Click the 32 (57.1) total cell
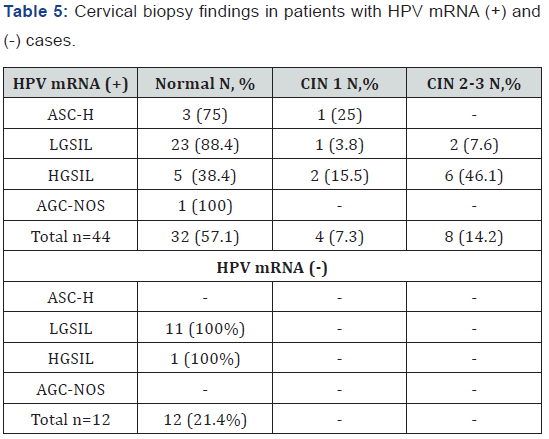 click(205, 236)
